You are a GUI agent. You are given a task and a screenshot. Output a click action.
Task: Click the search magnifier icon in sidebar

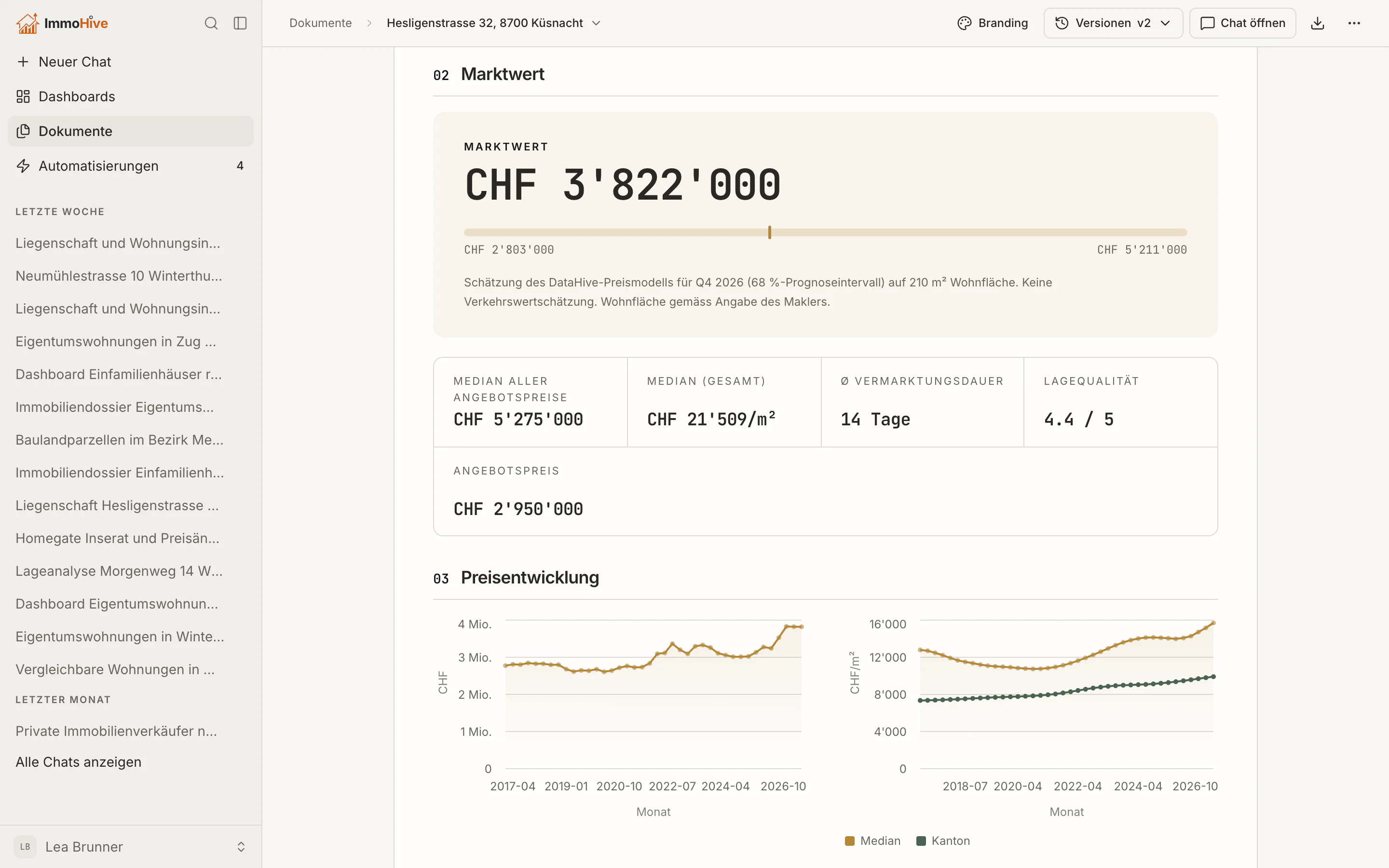[x=211, y=23]
